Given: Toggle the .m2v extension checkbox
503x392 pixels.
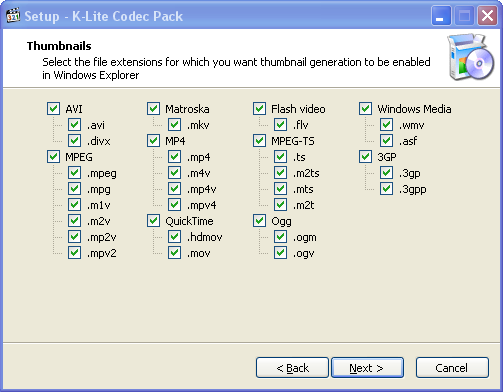Looking at the screenshot, I should point(74,221).
